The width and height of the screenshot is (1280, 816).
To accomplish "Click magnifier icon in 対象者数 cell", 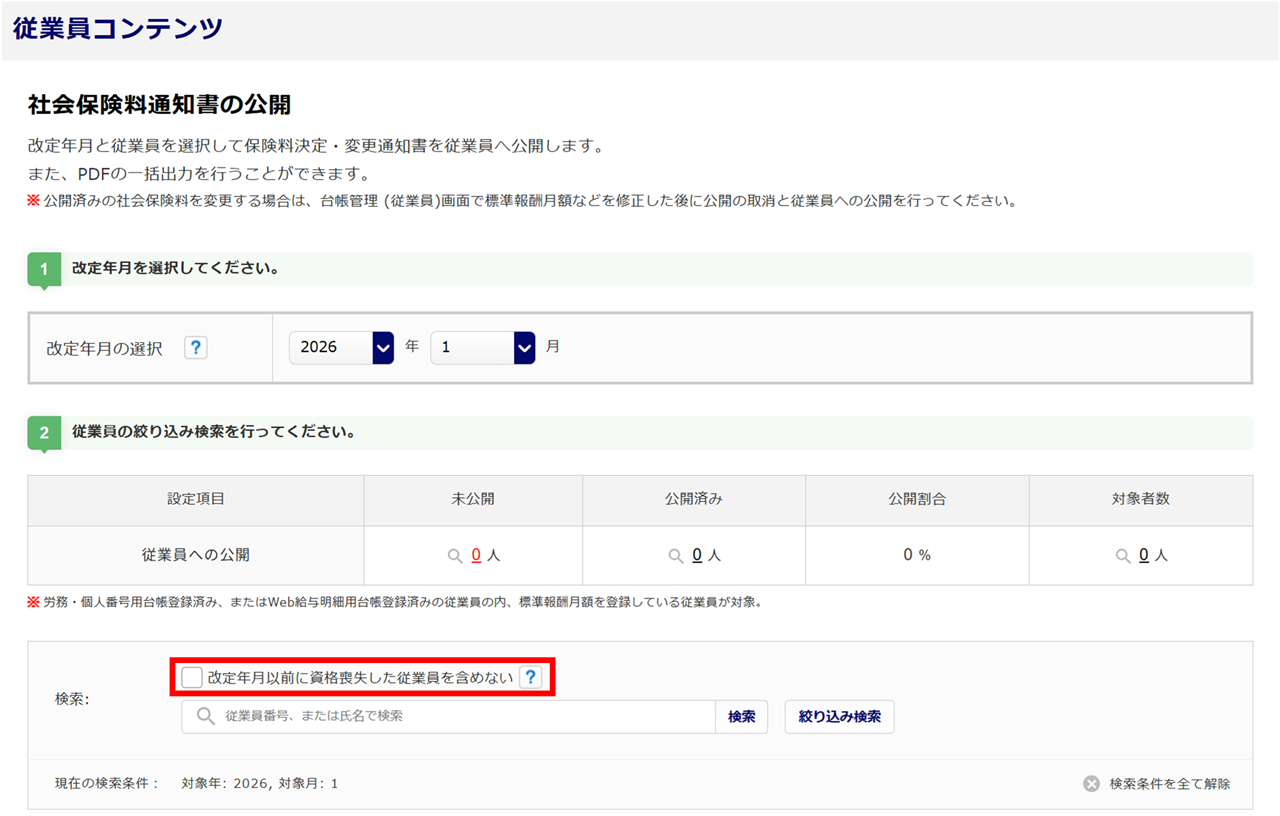I will (1123, 556).
